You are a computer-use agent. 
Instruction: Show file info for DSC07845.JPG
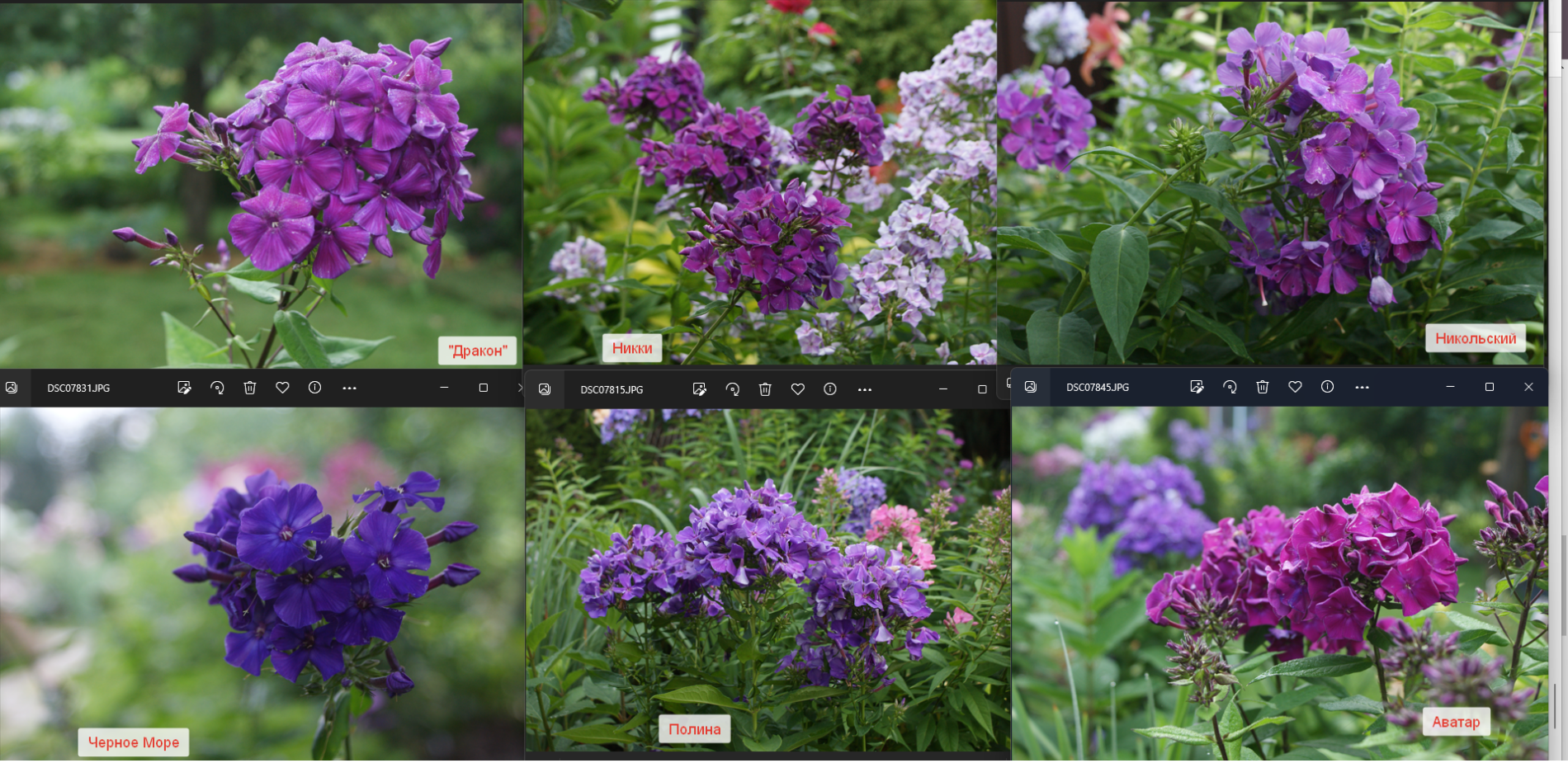pyautogui.click(x=1327, y=387)
